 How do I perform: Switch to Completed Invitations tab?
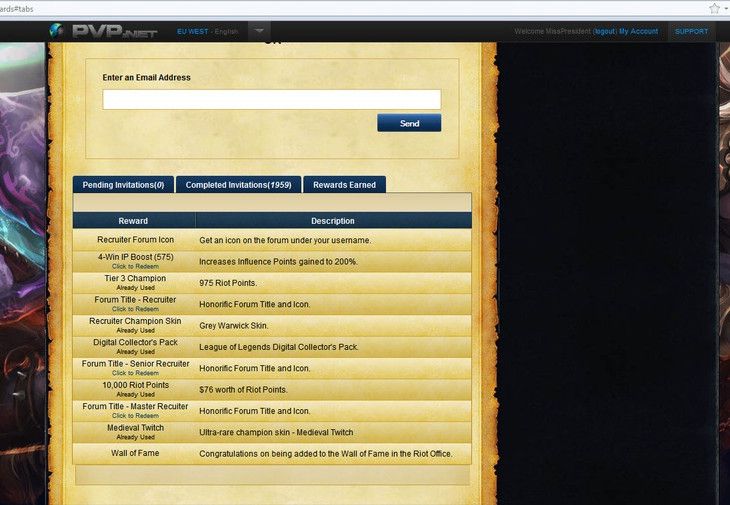238,185
